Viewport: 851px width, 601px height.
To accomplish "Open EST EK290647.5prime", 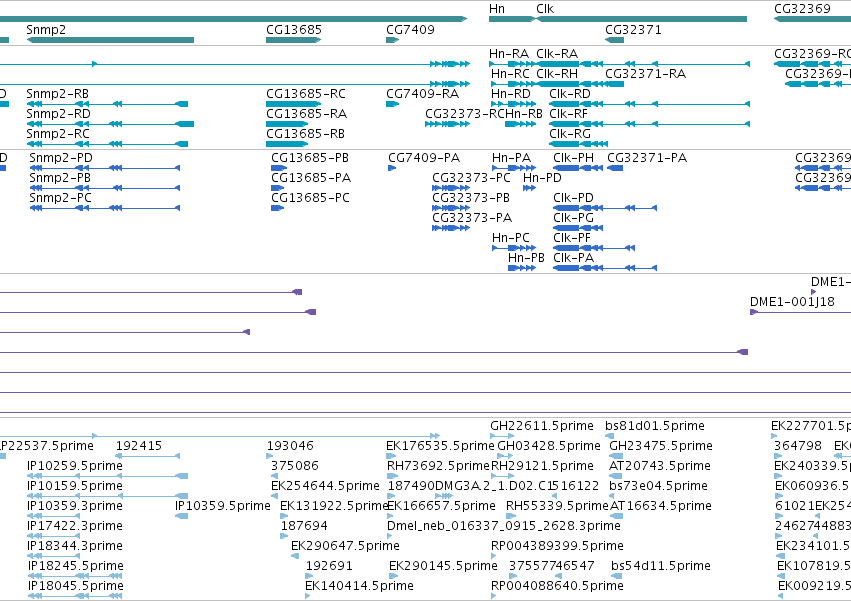I will [x=345, y=546].
